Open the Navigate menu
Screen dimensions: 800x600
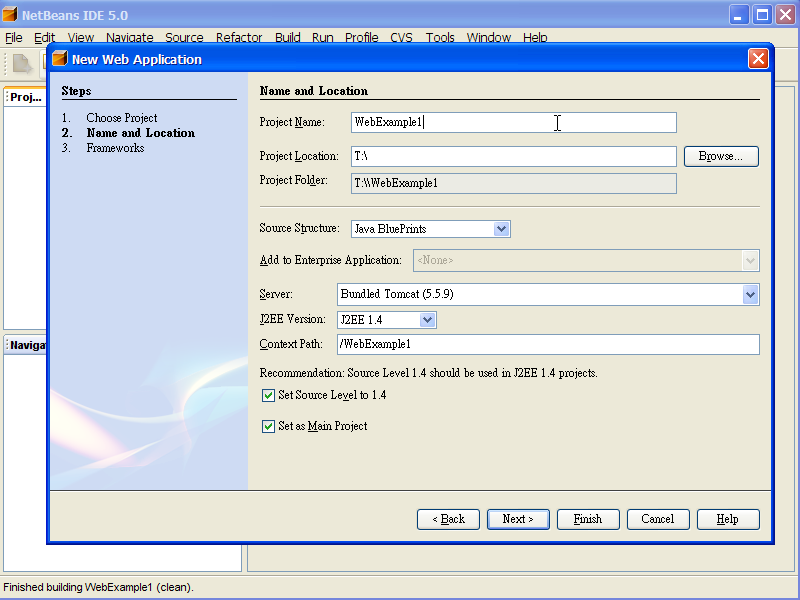tap(130, 37)
